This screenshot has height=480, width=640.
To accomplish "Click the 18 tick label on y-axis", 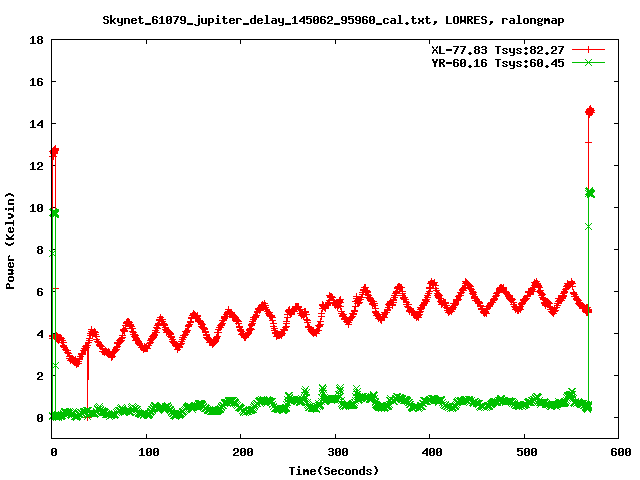I will pos(35,41).
